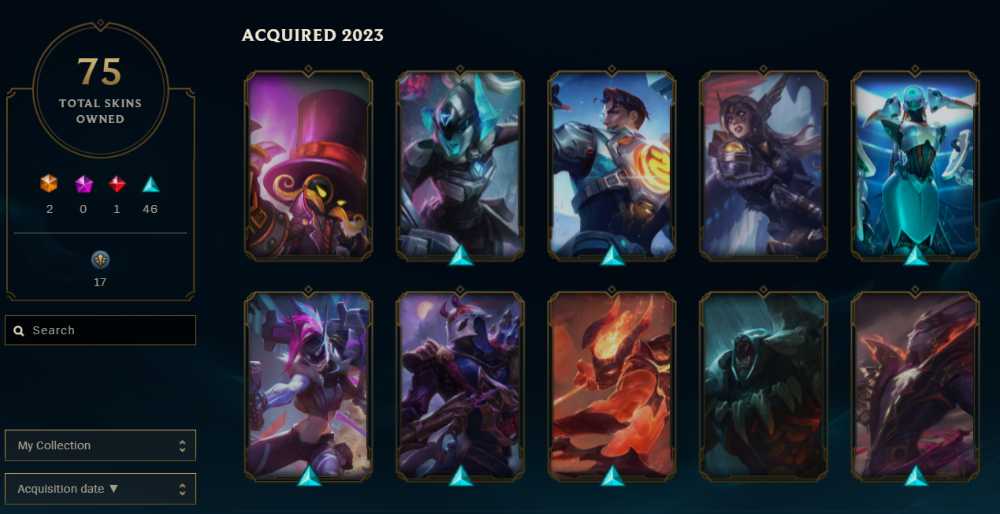1000x514 pixels.
Task: Click the magnifying glass search icon
Action: click(19, 330)
